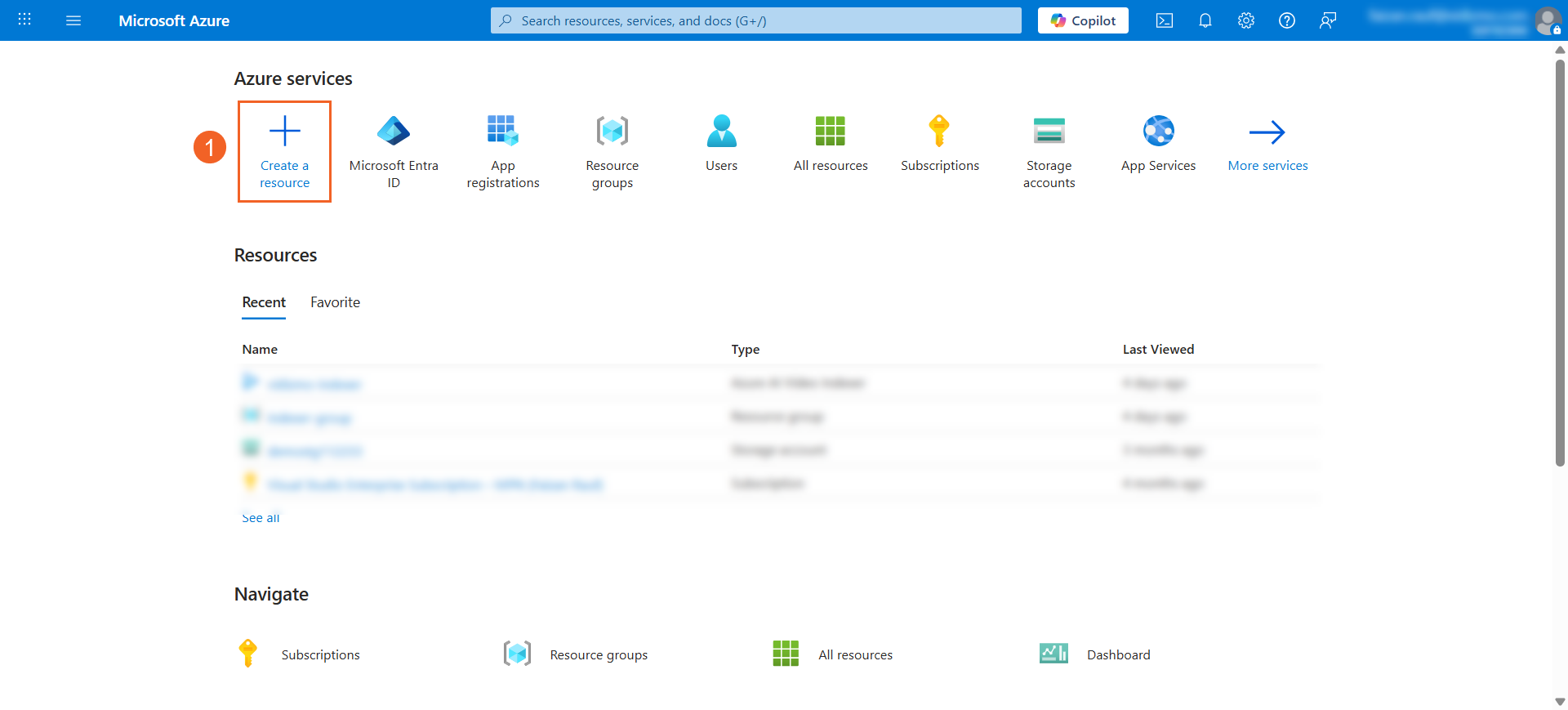Image resolution: width=1568 pixels, height=710 pixels.
Task: Open Storage accounts service
Action: (1049, 132)
